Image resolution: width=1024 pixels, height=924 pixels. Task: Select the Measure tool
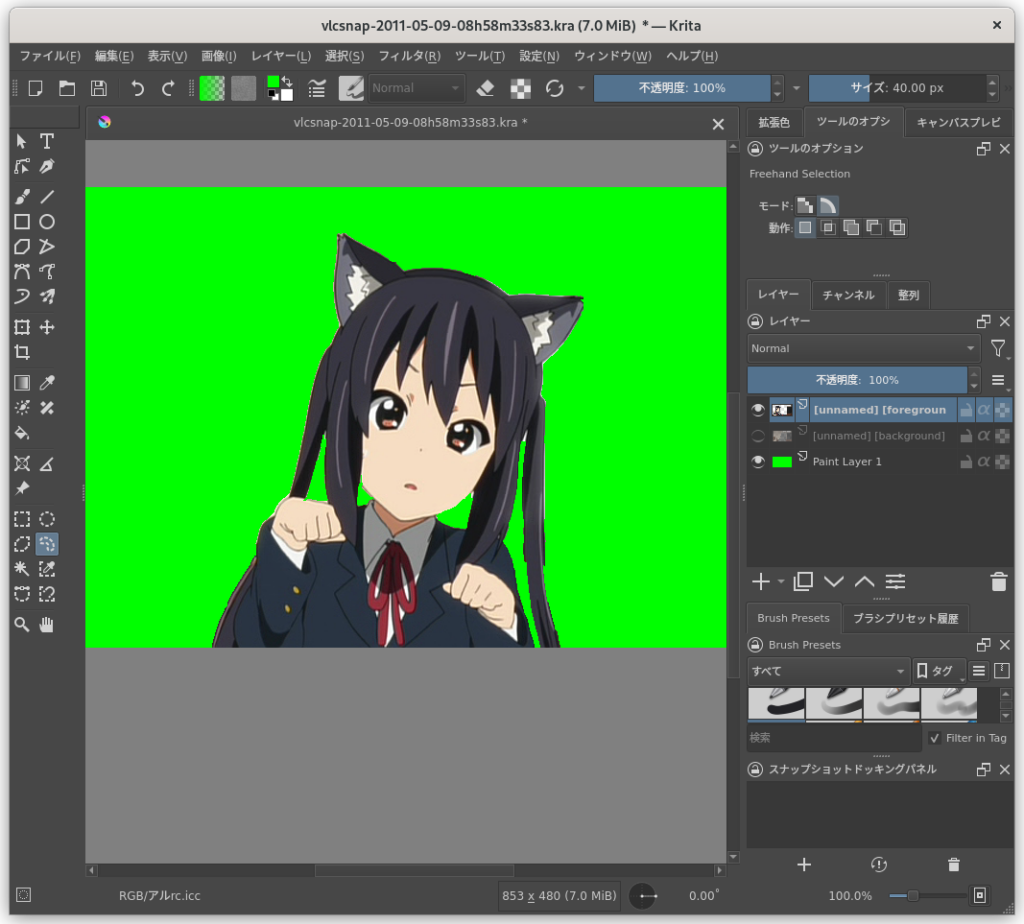[47, 464]
